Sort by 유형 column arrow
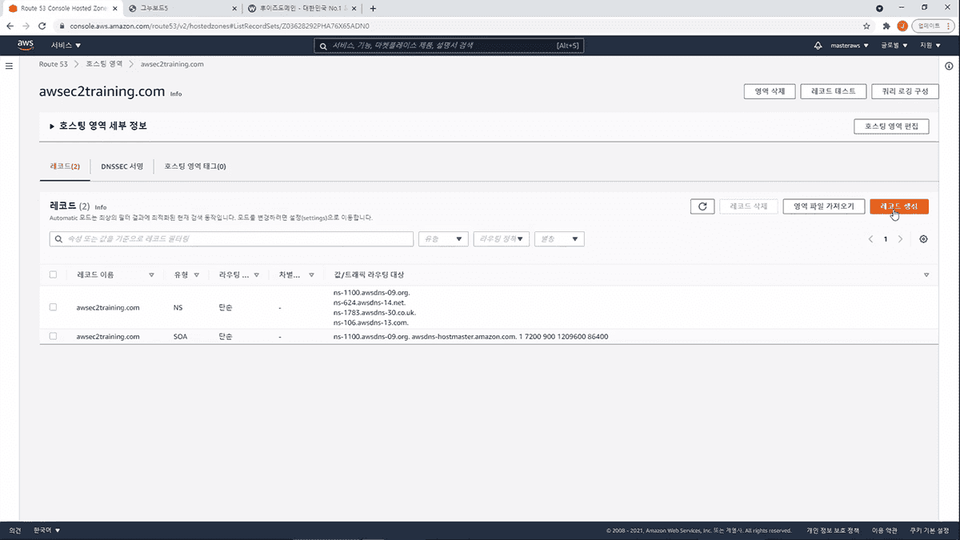Image resolution: width=960 pixels, height=540 pixels. 197,275
